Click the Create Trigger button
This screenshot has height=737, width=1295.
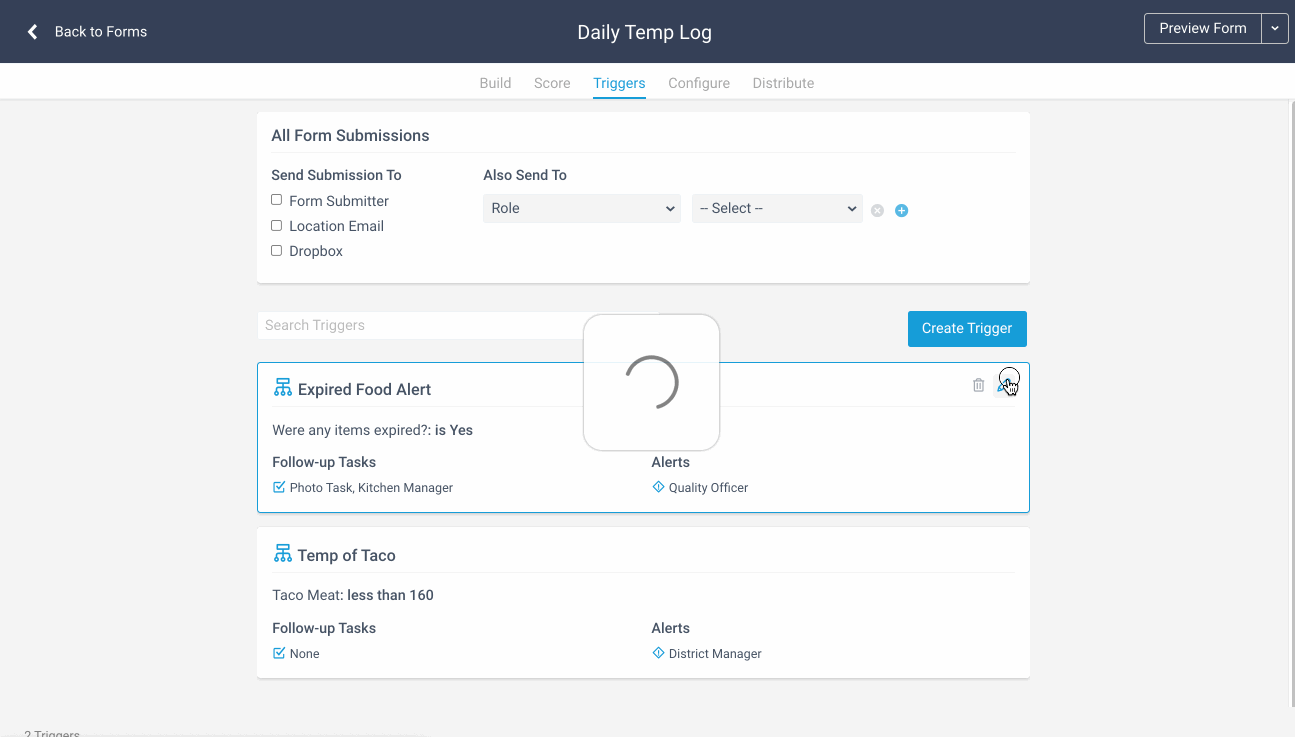click(967, 328)
